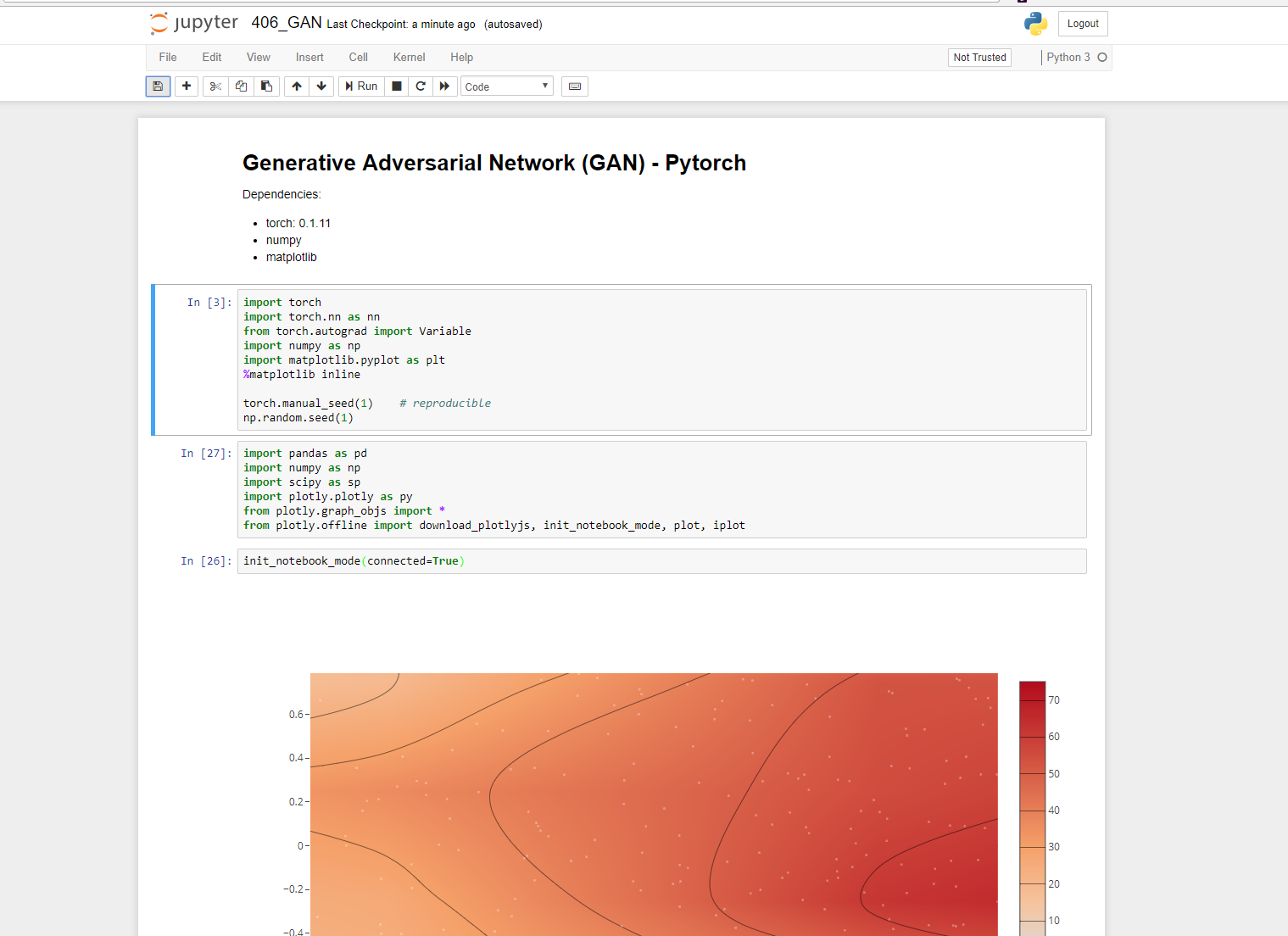1288x936 pixels.
Task: Open the Cell menu
Action: click(x=357, y=57)
